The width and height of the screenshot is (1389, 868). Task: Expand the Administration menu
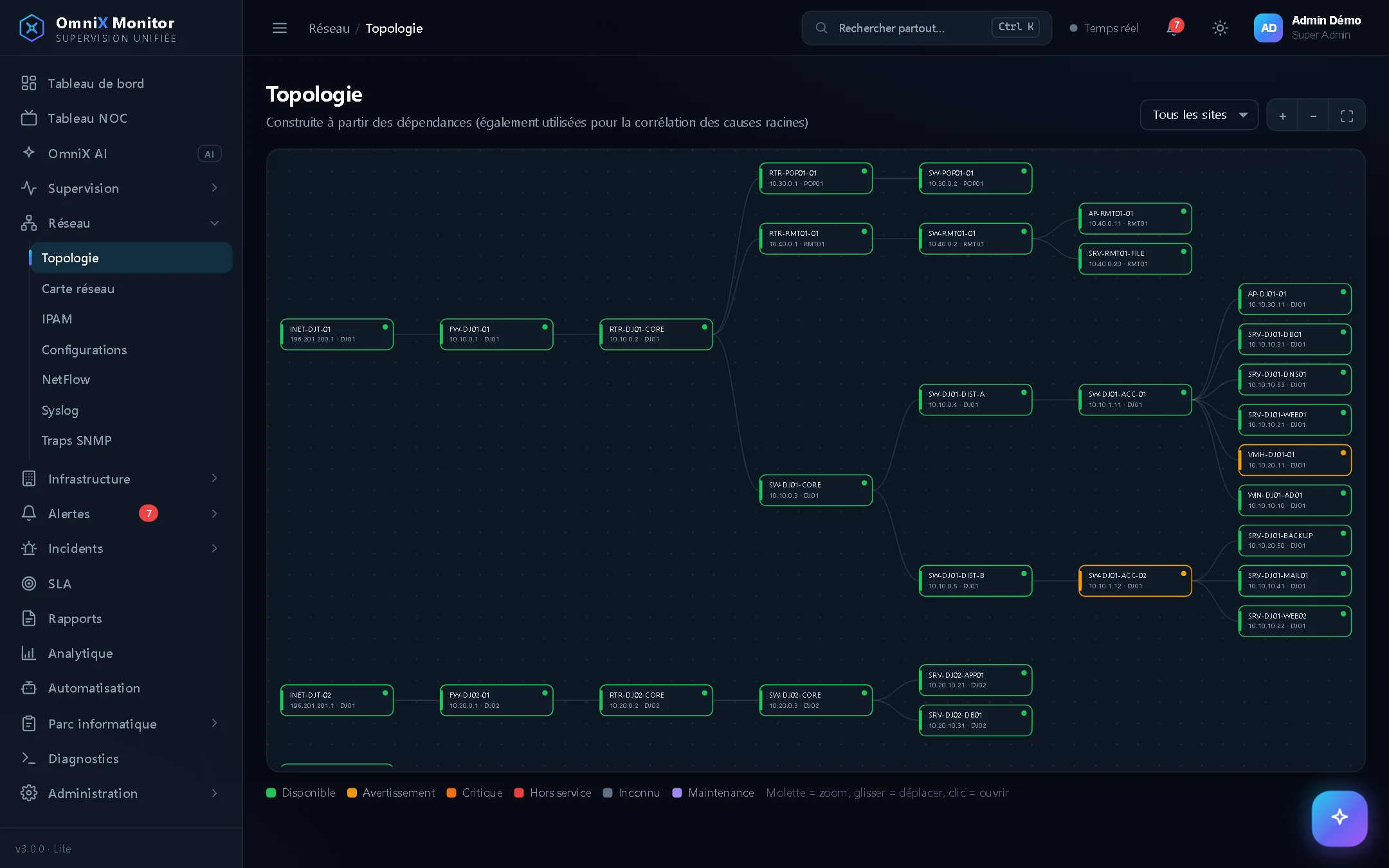(121, 793)
